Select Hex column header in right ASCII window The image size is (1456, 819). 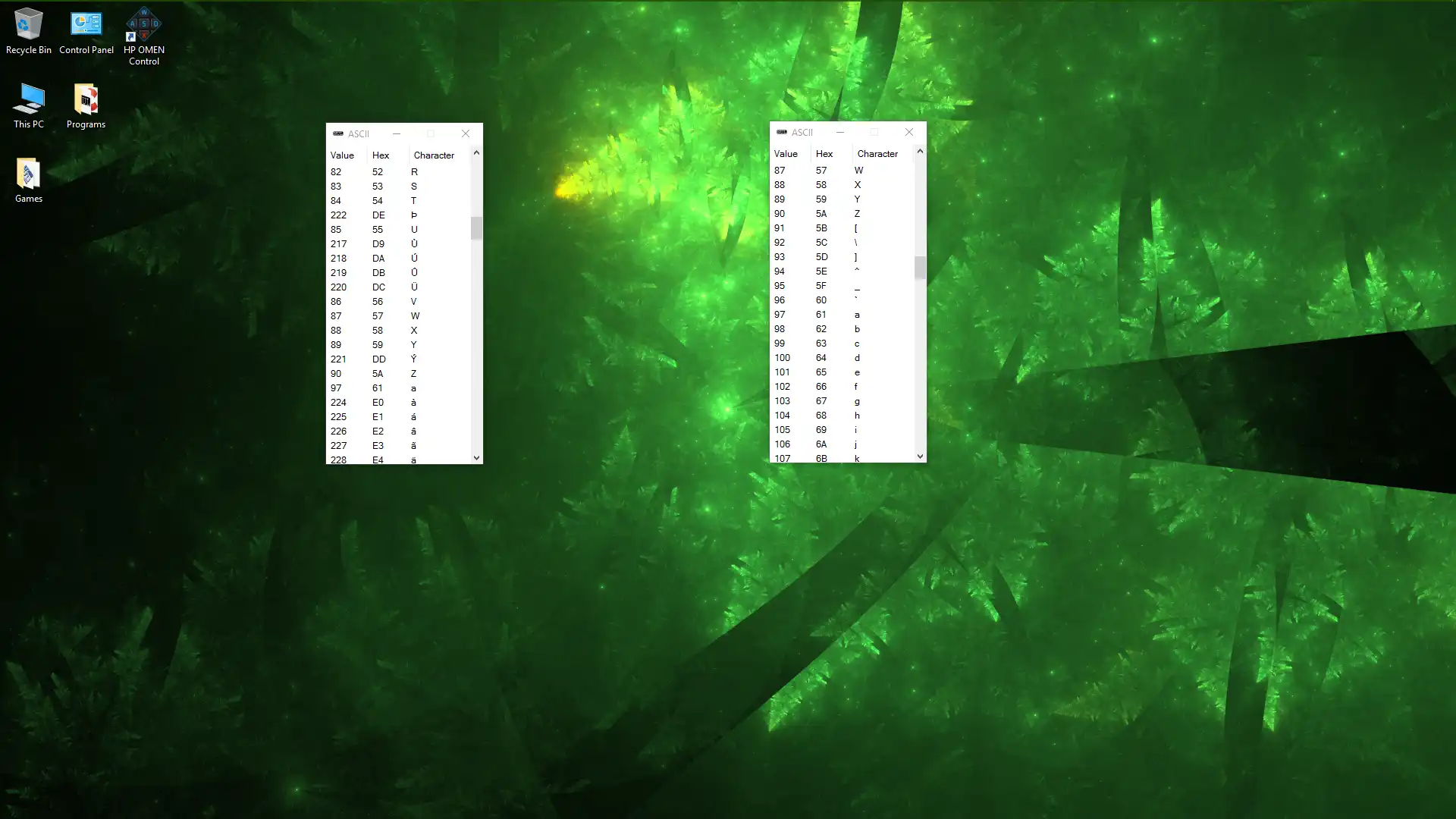(x=823, y=153)
